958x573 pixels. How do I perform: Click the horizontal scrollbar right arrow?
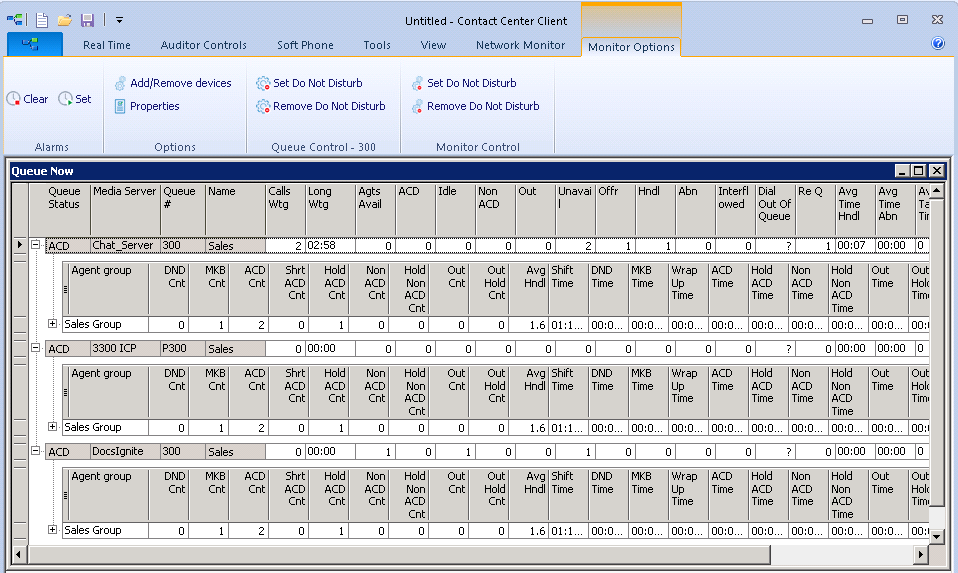pos(920,554)
